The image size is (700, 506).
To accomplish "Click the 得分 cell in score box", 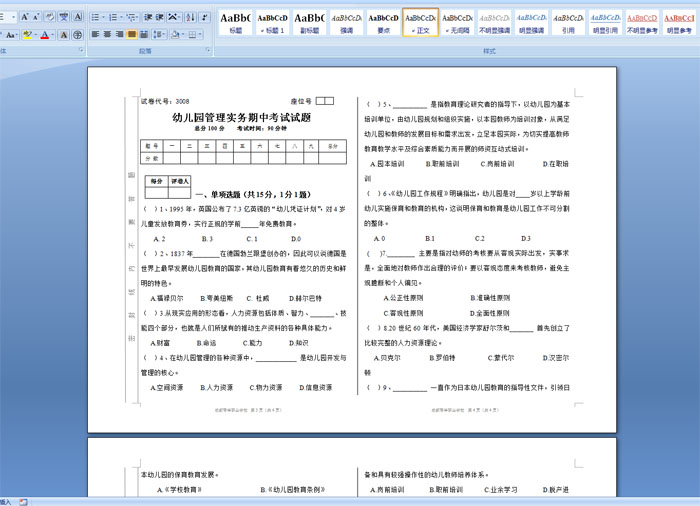I will 156,181.
